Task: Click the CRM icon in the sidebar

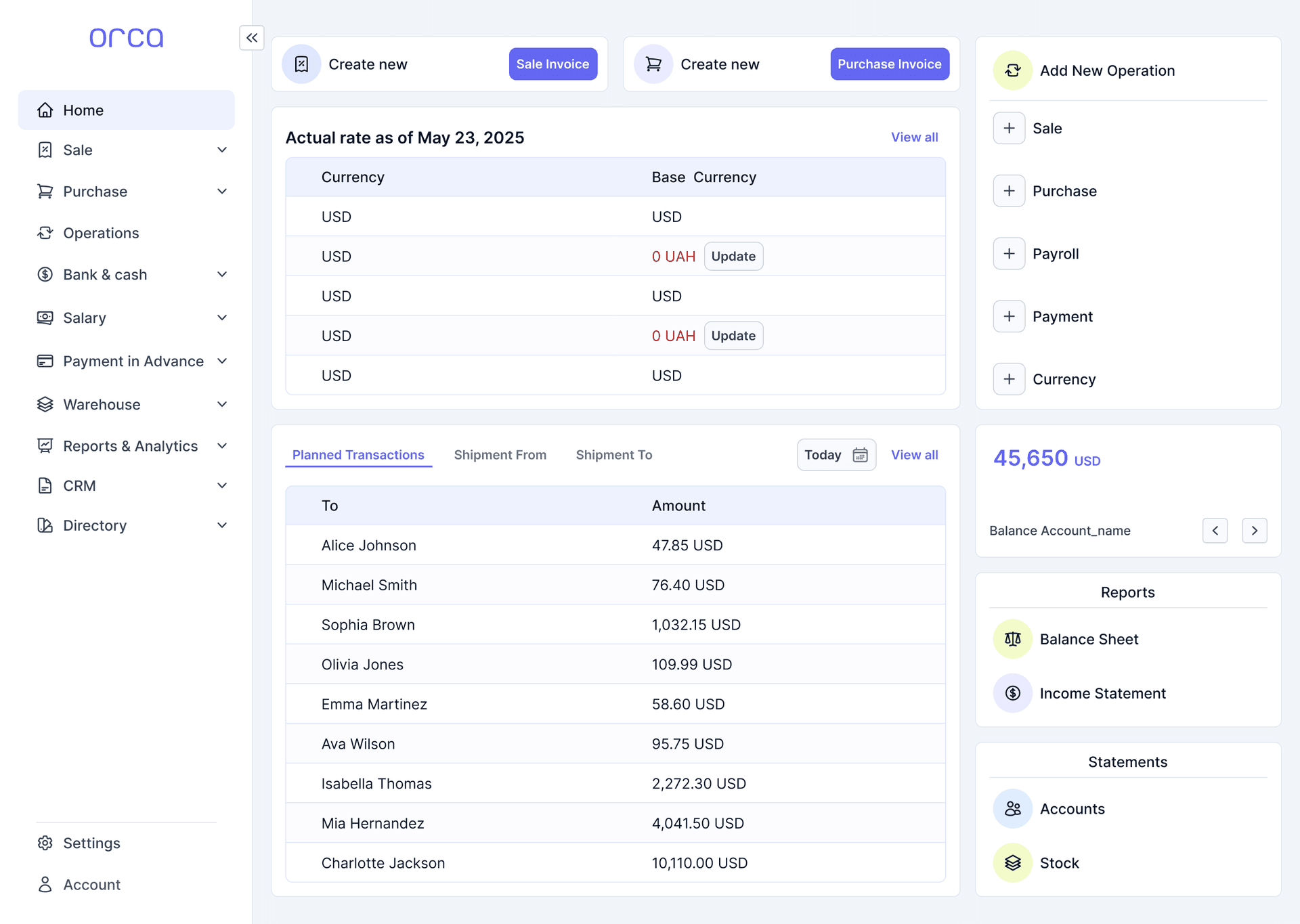Action: coord(45,485)
